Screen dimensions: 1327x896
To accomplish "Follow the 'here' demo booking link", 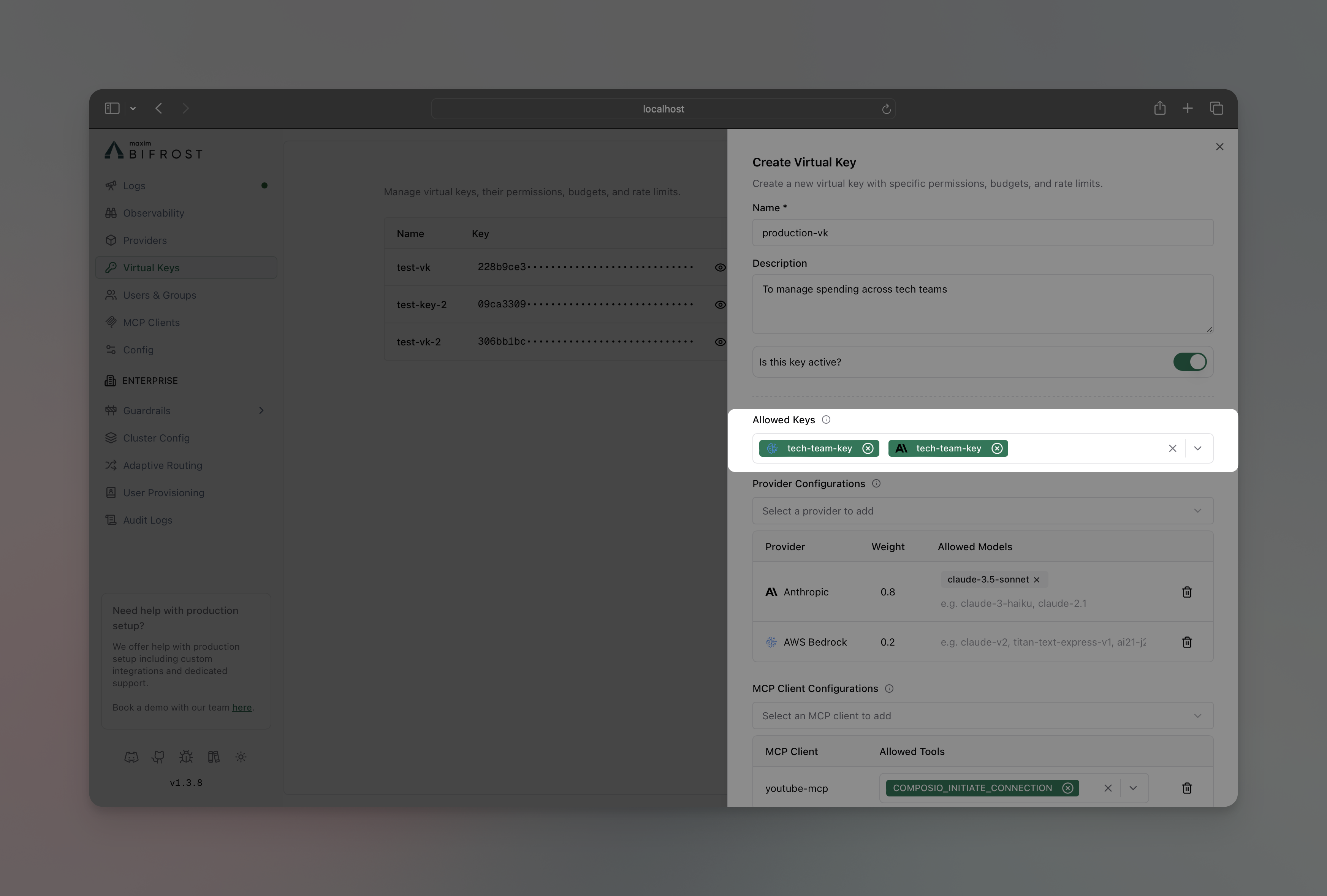I will (242, 707).
